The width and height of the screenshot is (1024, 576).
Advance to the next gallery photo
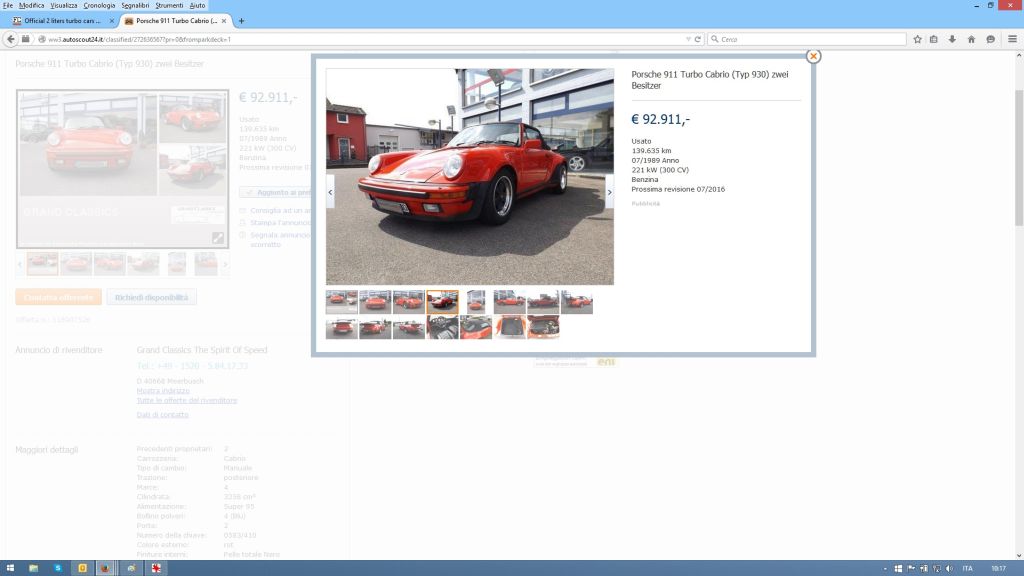(609, 192)
